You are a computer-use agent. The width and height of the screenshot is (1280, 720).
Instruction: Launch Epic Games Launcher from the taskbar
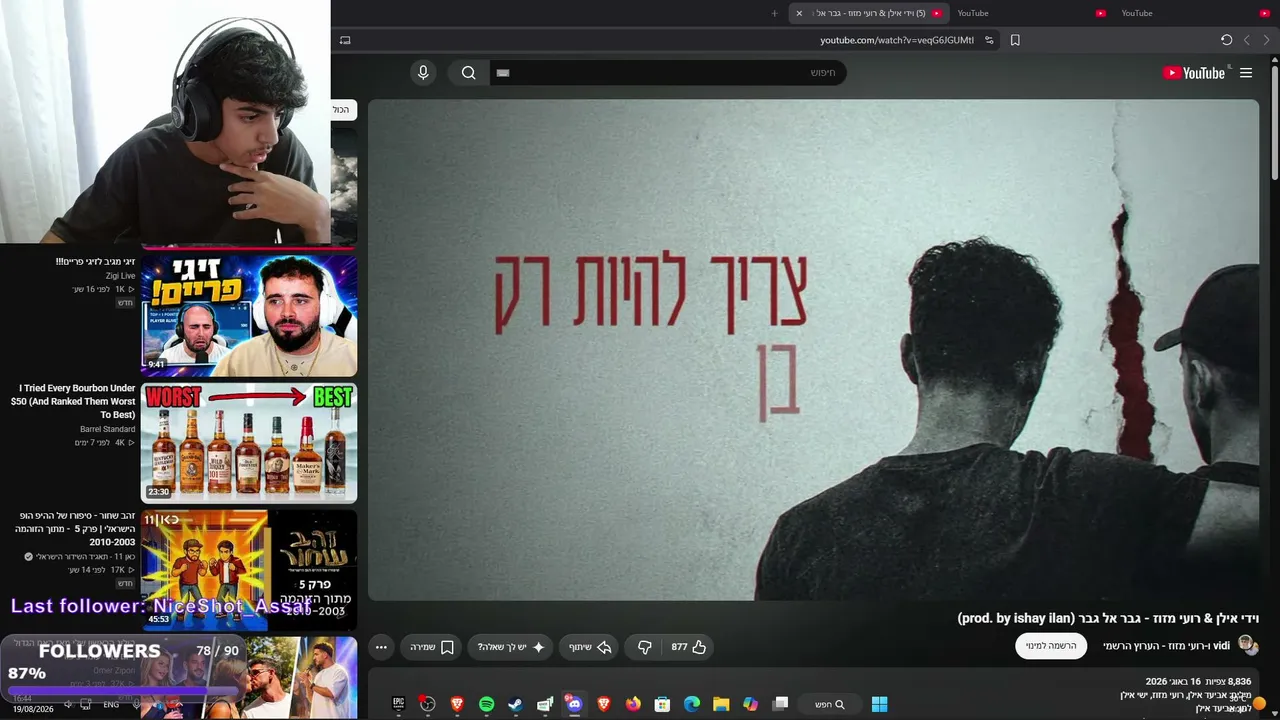[398, 704]
